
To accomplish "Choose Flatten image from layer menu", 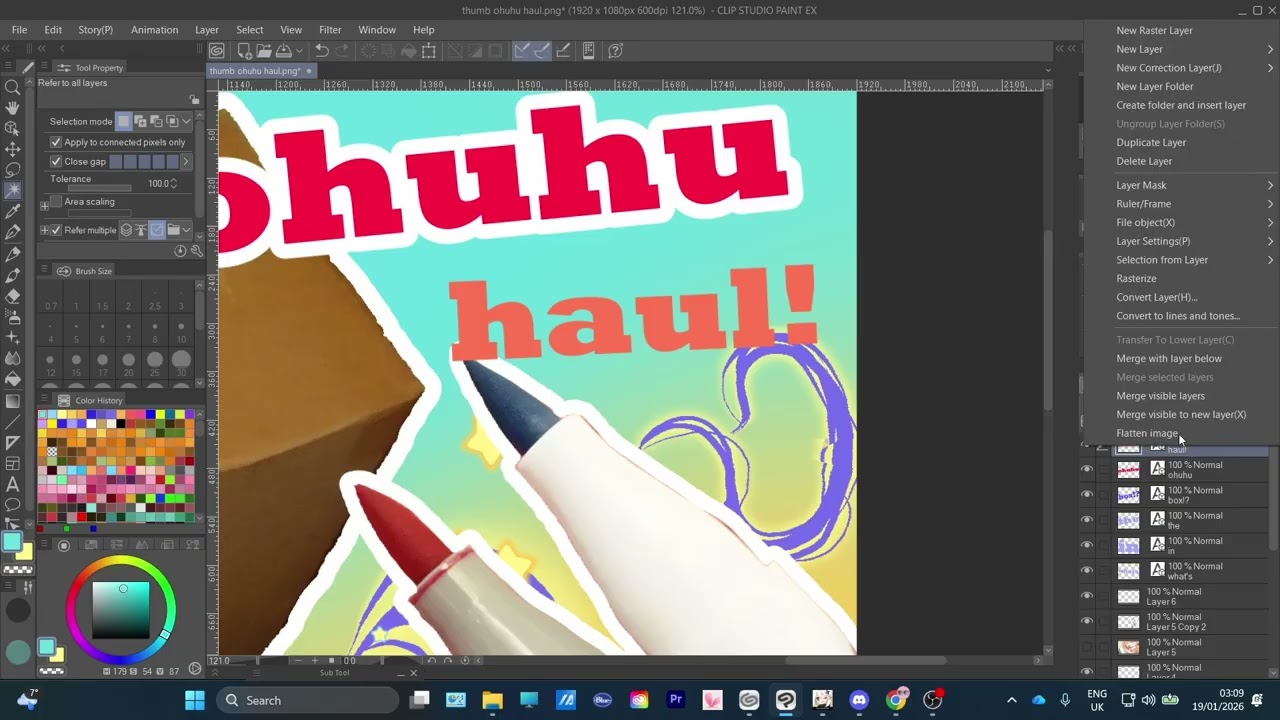I will pyautogui.click(x=1147, y=433).
